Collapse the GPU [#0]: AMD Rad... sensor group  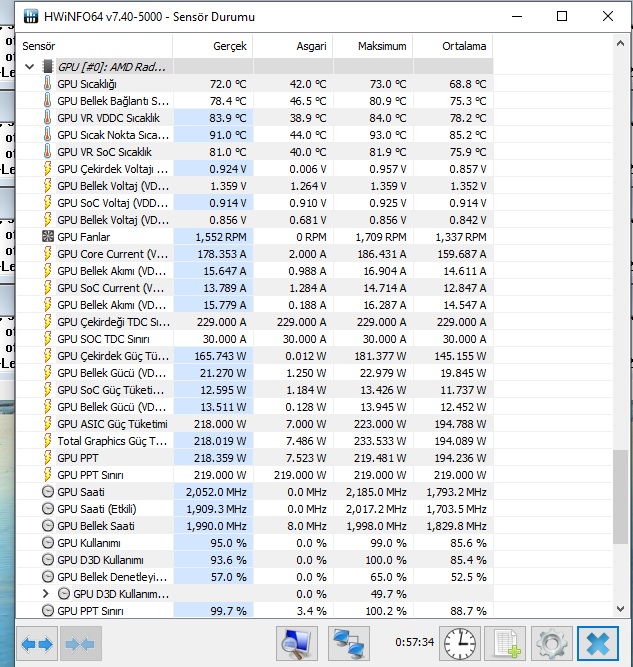[29, 67]
